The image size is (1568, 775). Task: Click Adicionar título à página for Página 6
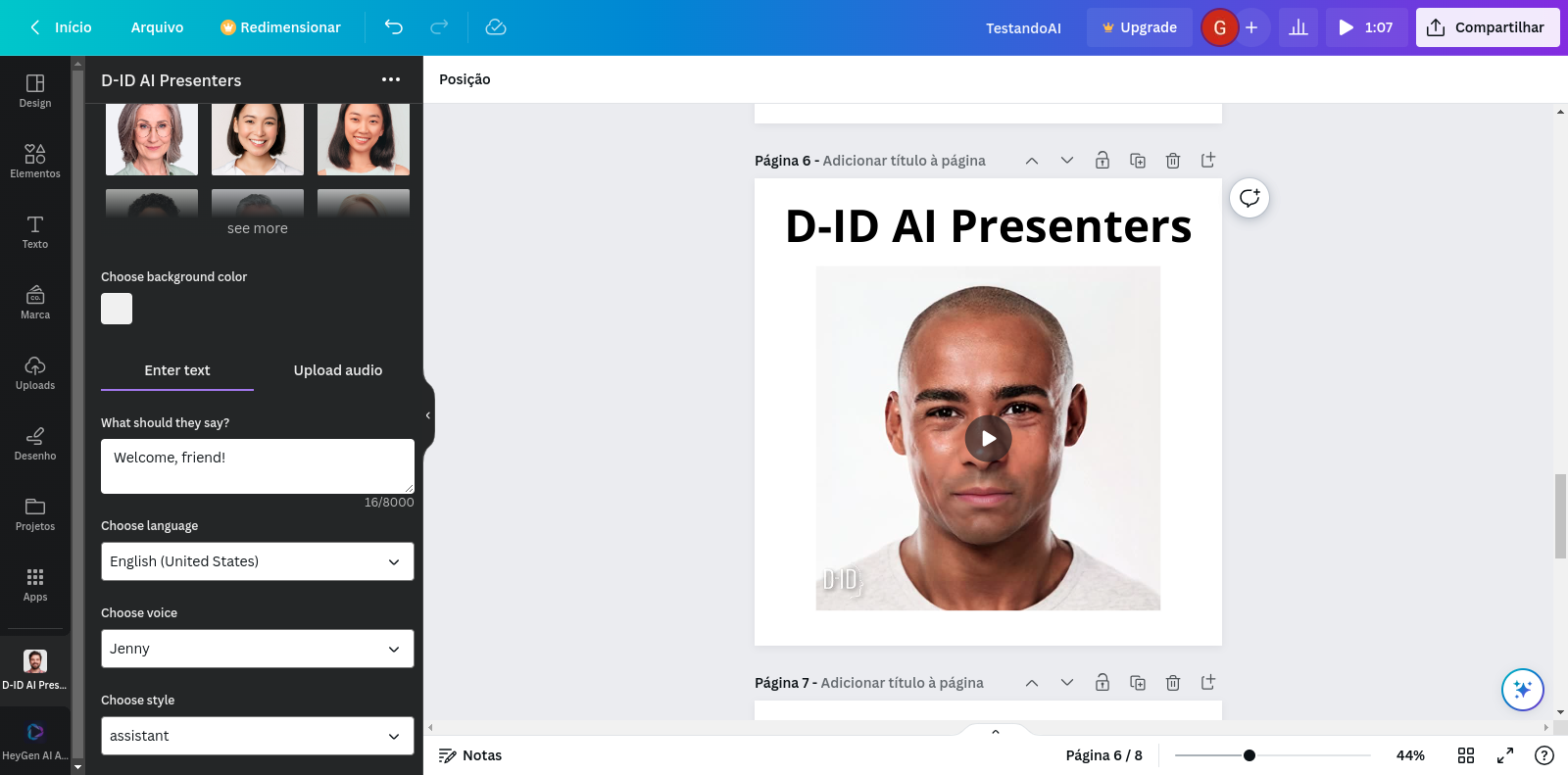[x=904, y=161]
